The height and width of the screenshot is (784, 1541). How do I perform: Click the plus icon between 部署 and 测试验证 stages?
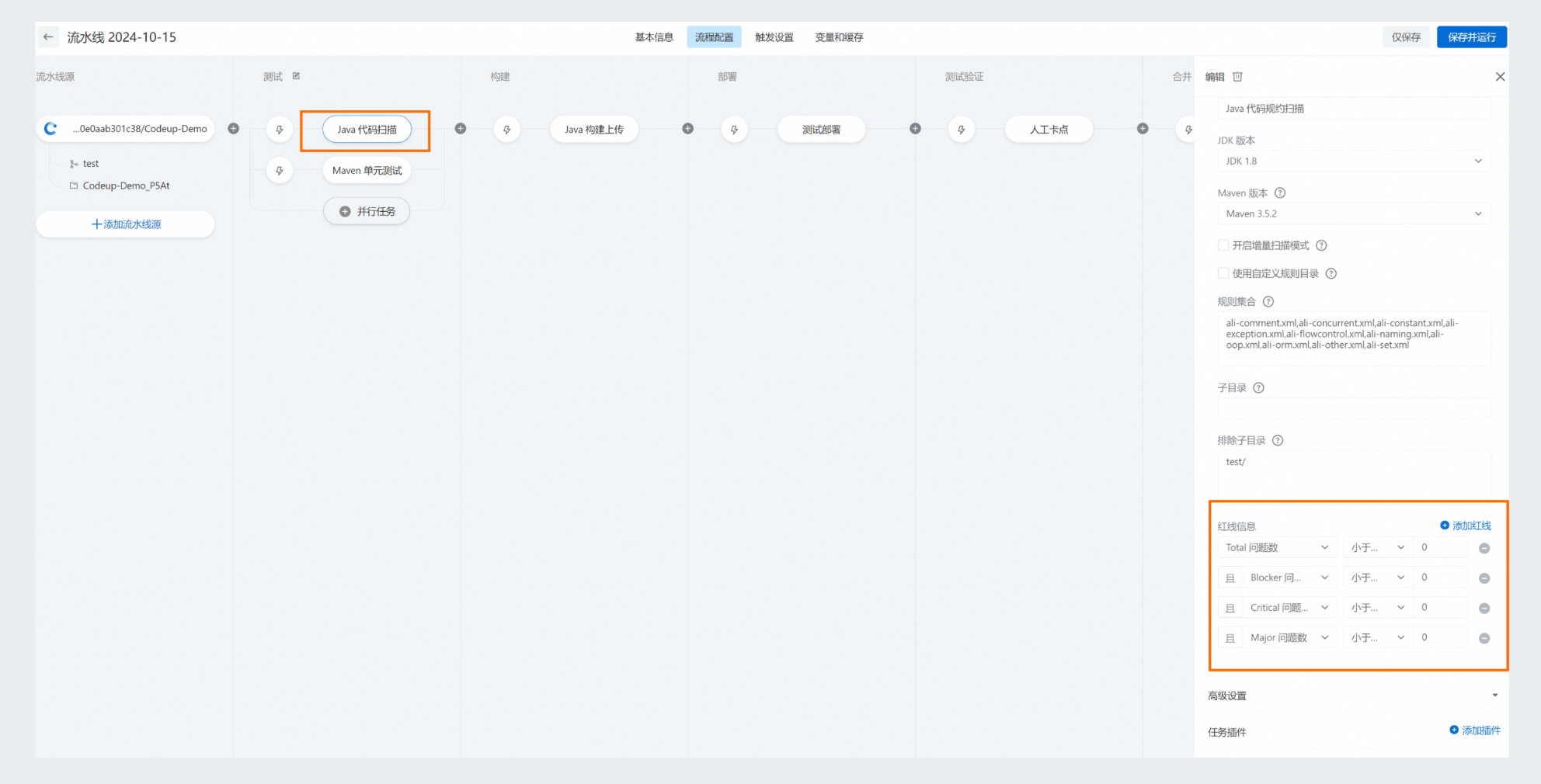coord(916,129)
